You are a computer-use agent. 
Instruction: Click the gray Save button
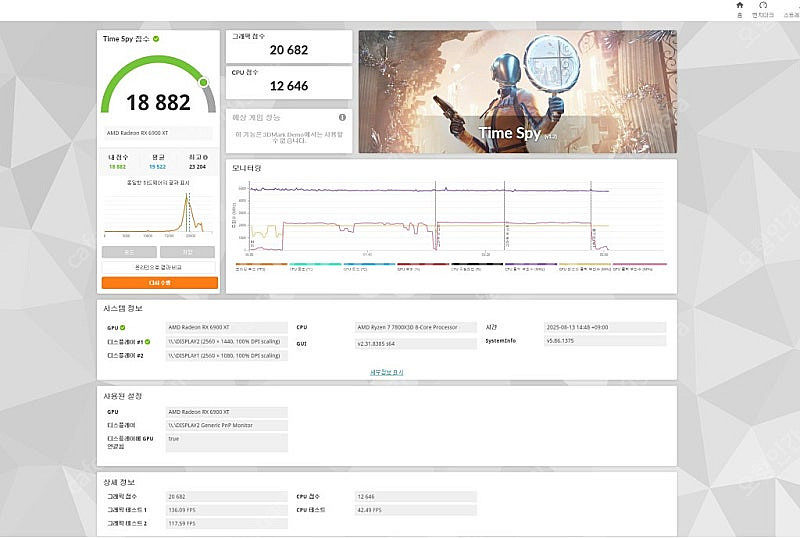click(x=187, y=252)
